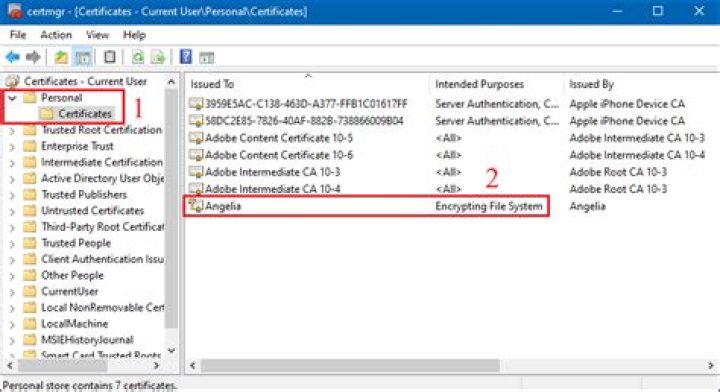The image size is (720, 392).
Task: Select Adobe Content Certificate 10-5 name
Action: [279, 138]
